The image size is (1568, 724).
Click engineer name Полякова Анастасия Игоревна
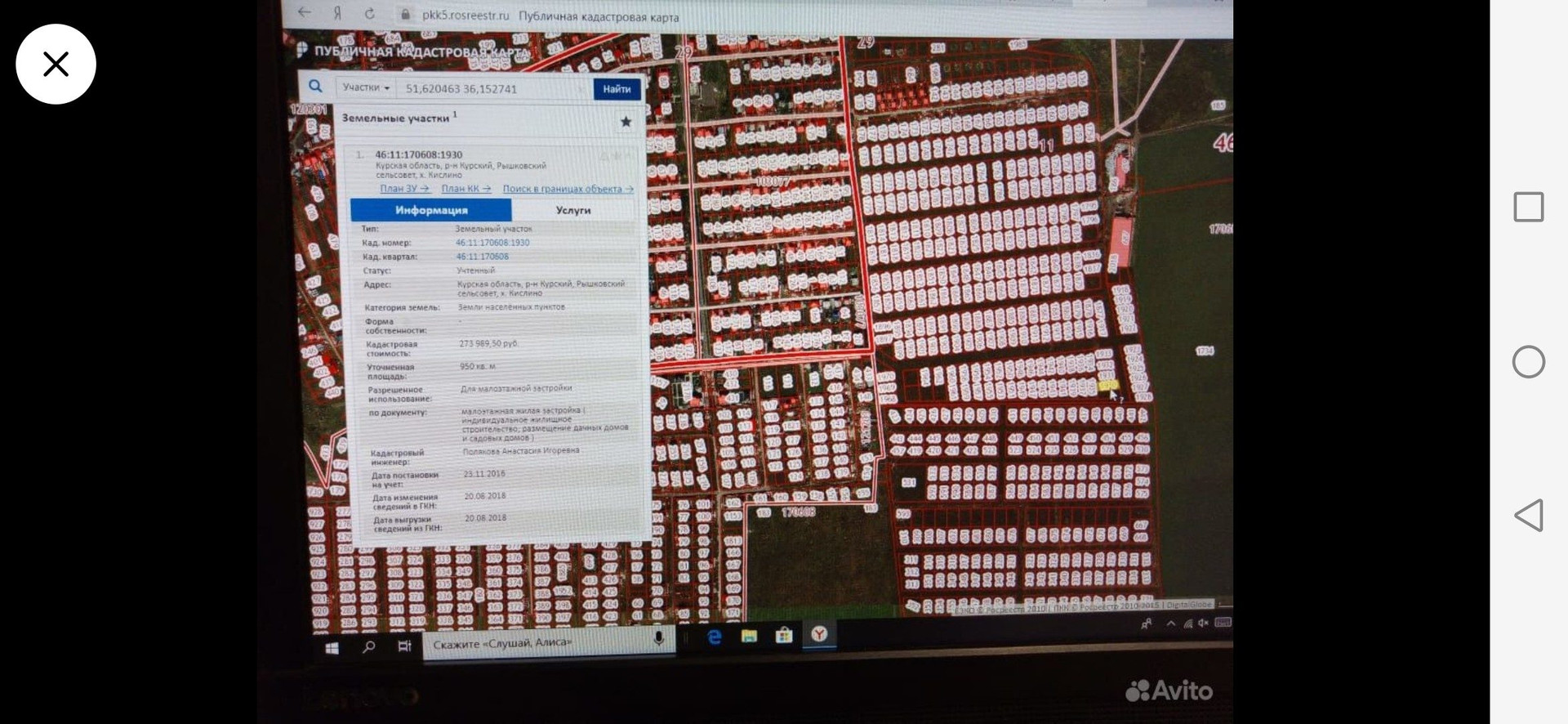[522, 451]
